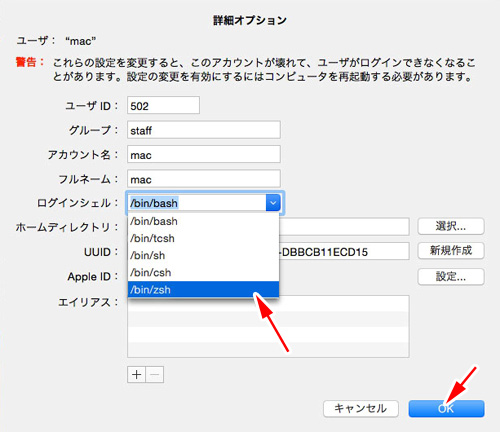Click the フルネーム text field
This screenshot has width=500, height=432.
(x=204, y=179)
